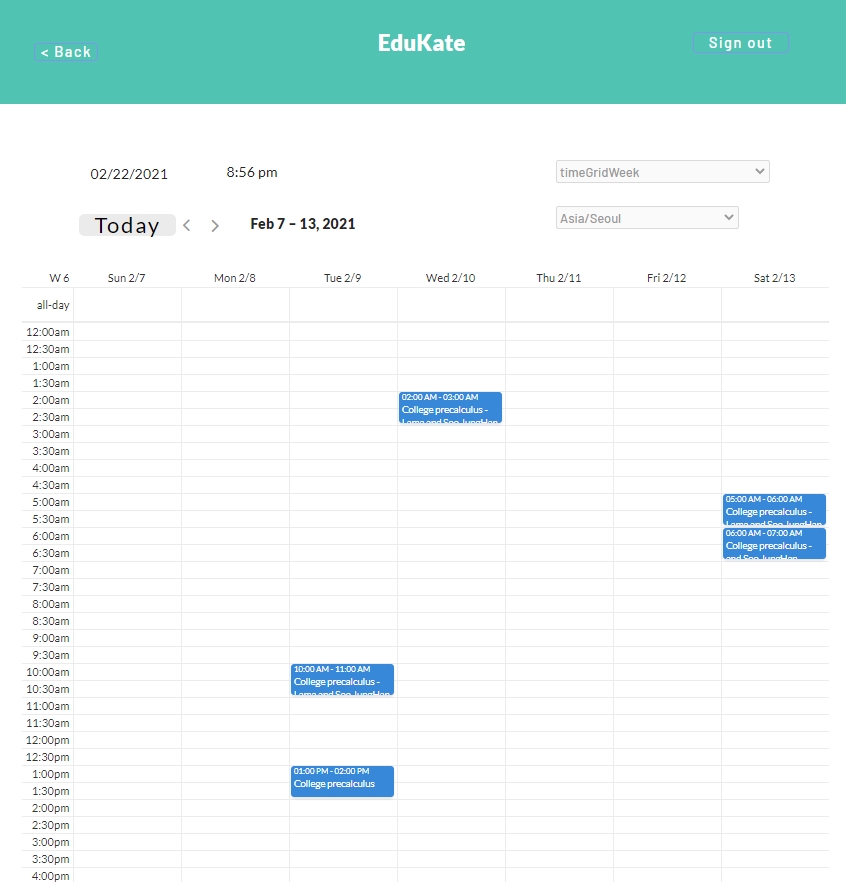Click the date 02/22/2021
This screenshot has height=882, width=846.
(129, 174)
